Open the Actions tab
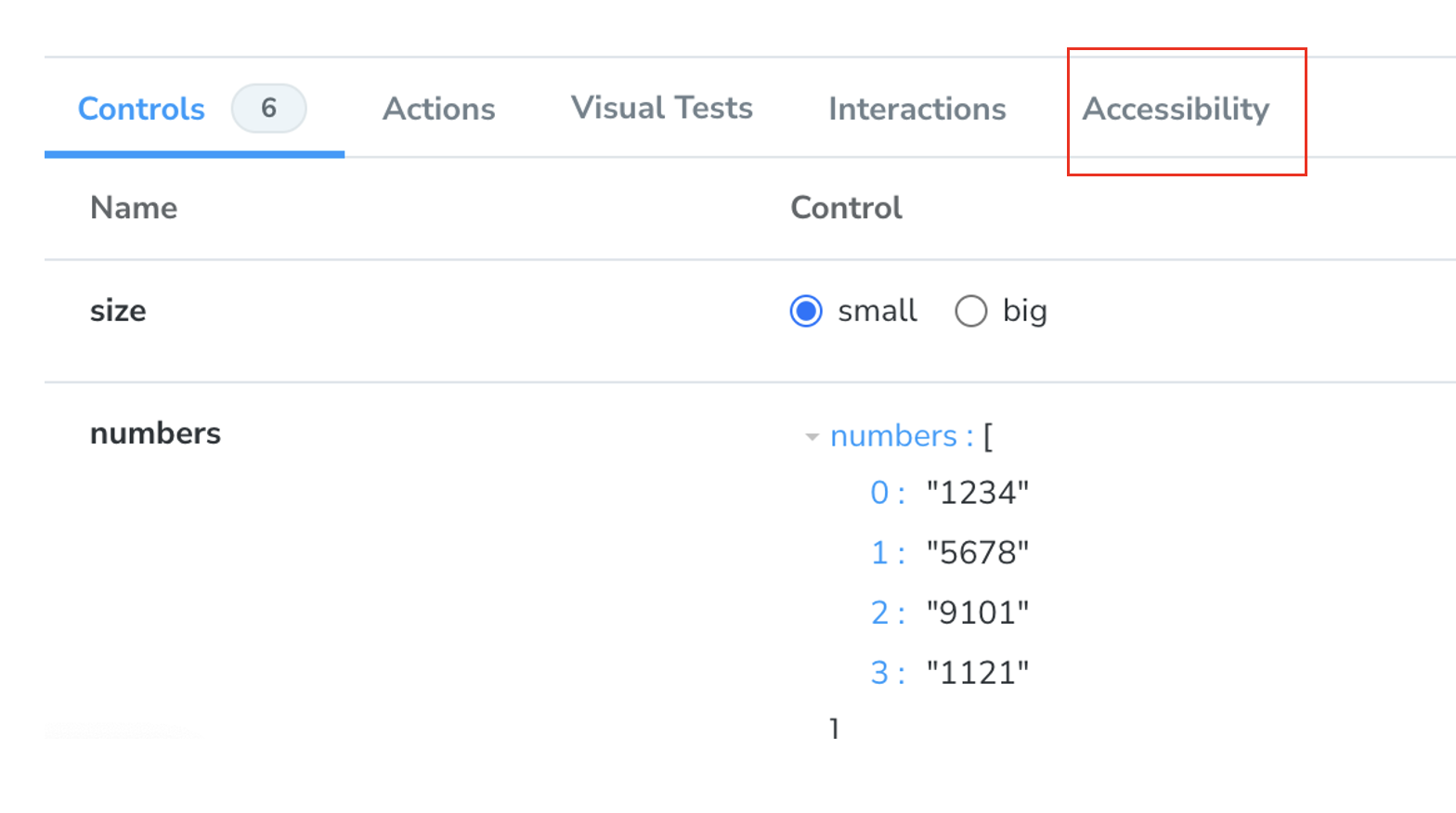The height and width of the screenshot is (813, 1456). [439, 110]
